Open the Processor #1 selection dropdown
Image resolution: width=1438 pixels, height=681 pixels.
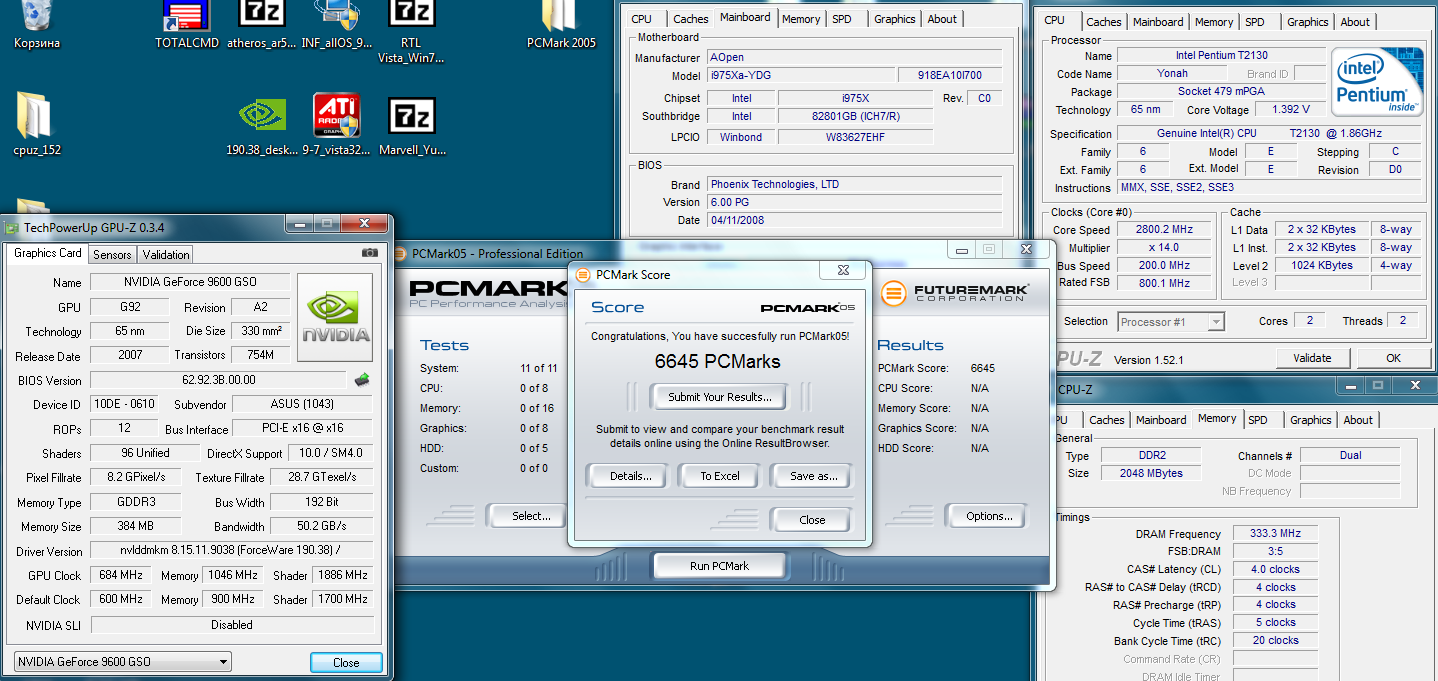1170,322
